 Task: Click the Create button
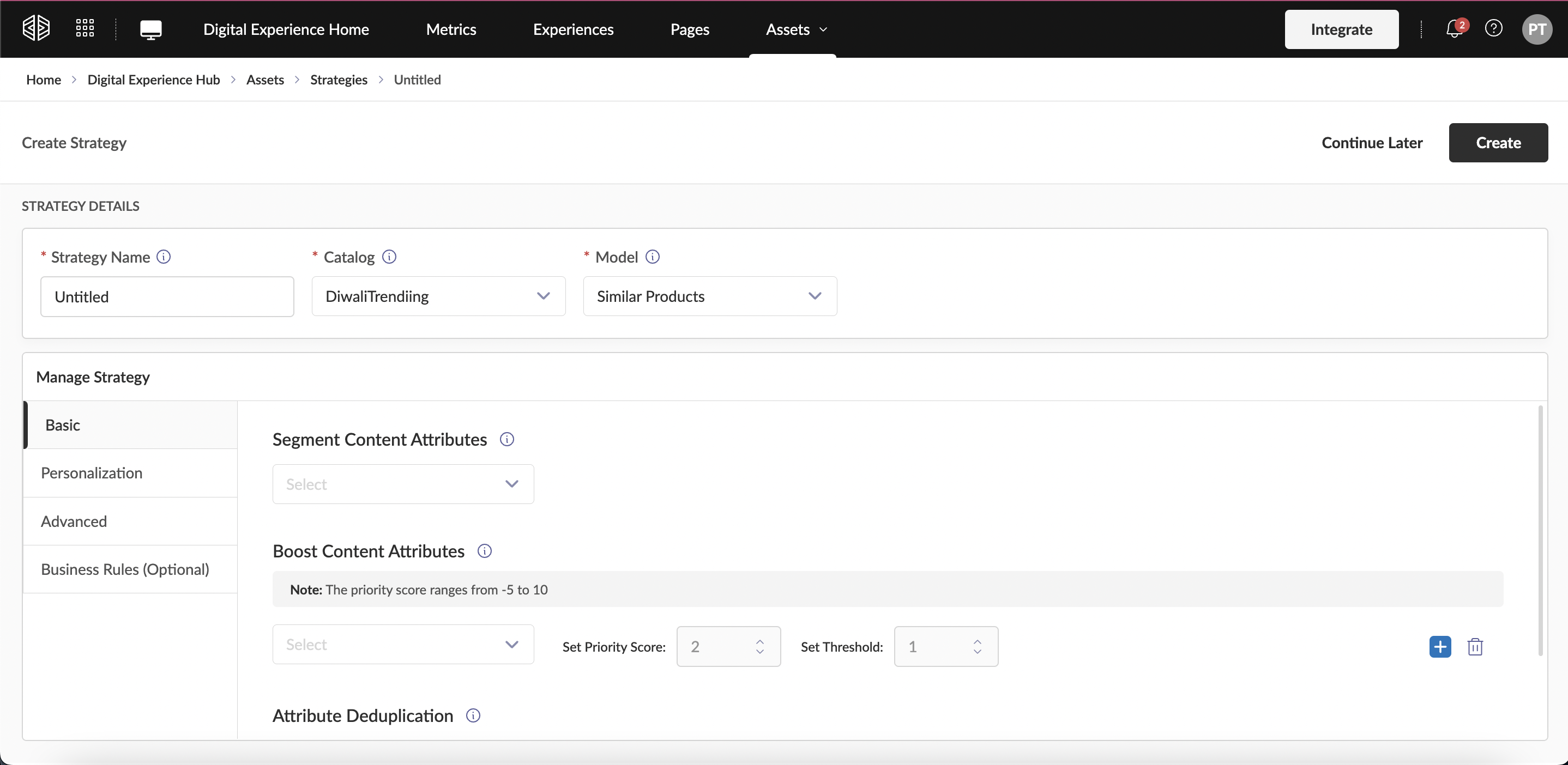pos(1498,143)
